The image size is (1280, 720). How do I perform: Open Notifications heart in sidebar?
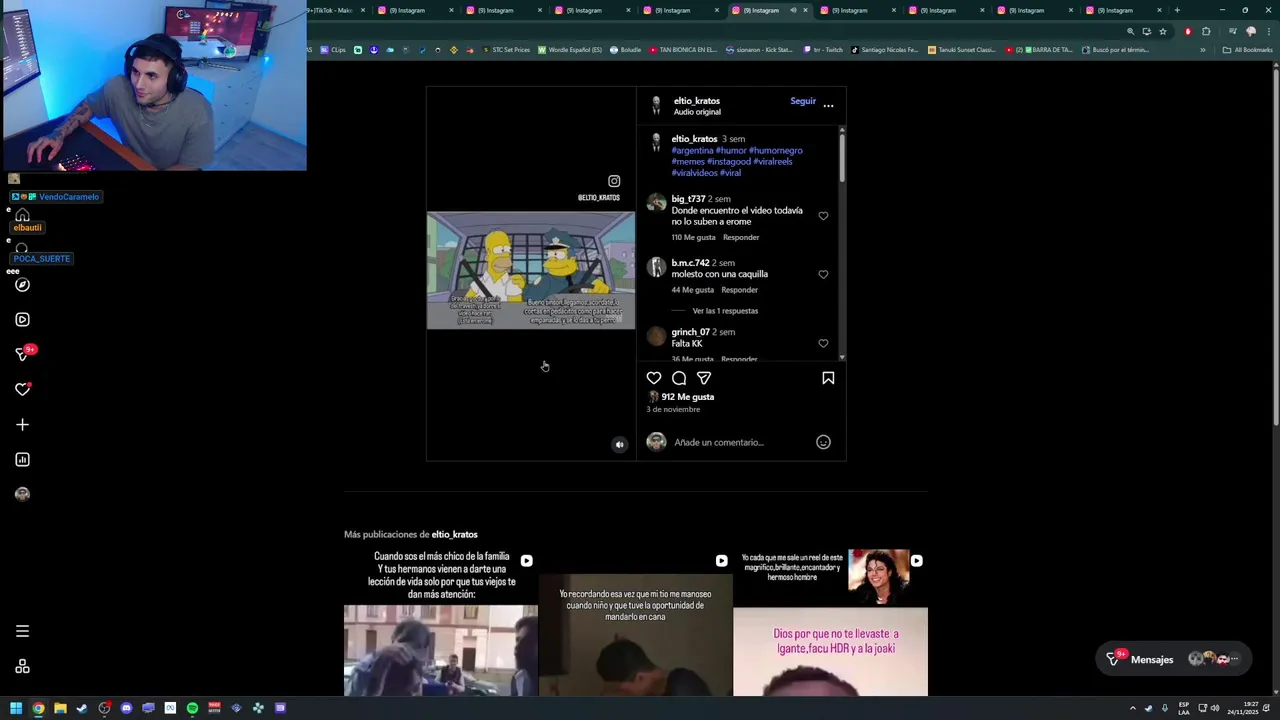click(22, 390)
